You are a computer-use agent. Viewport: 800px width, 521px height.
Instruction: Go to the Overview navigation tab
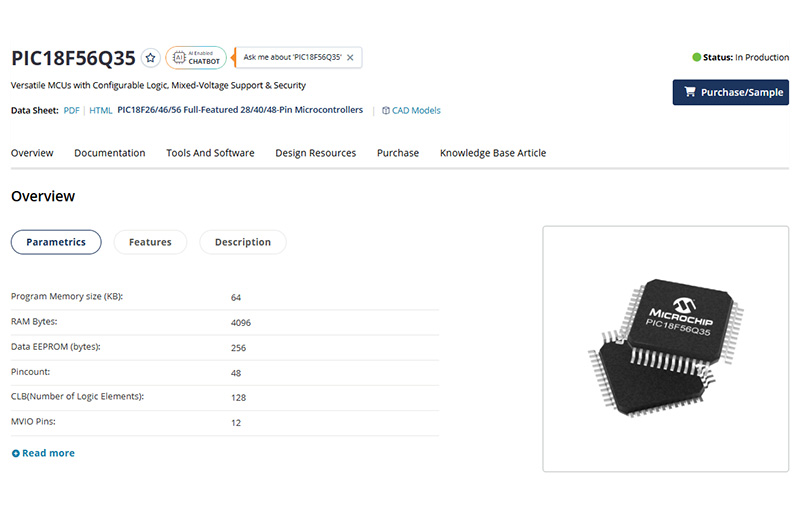(32, 153)
